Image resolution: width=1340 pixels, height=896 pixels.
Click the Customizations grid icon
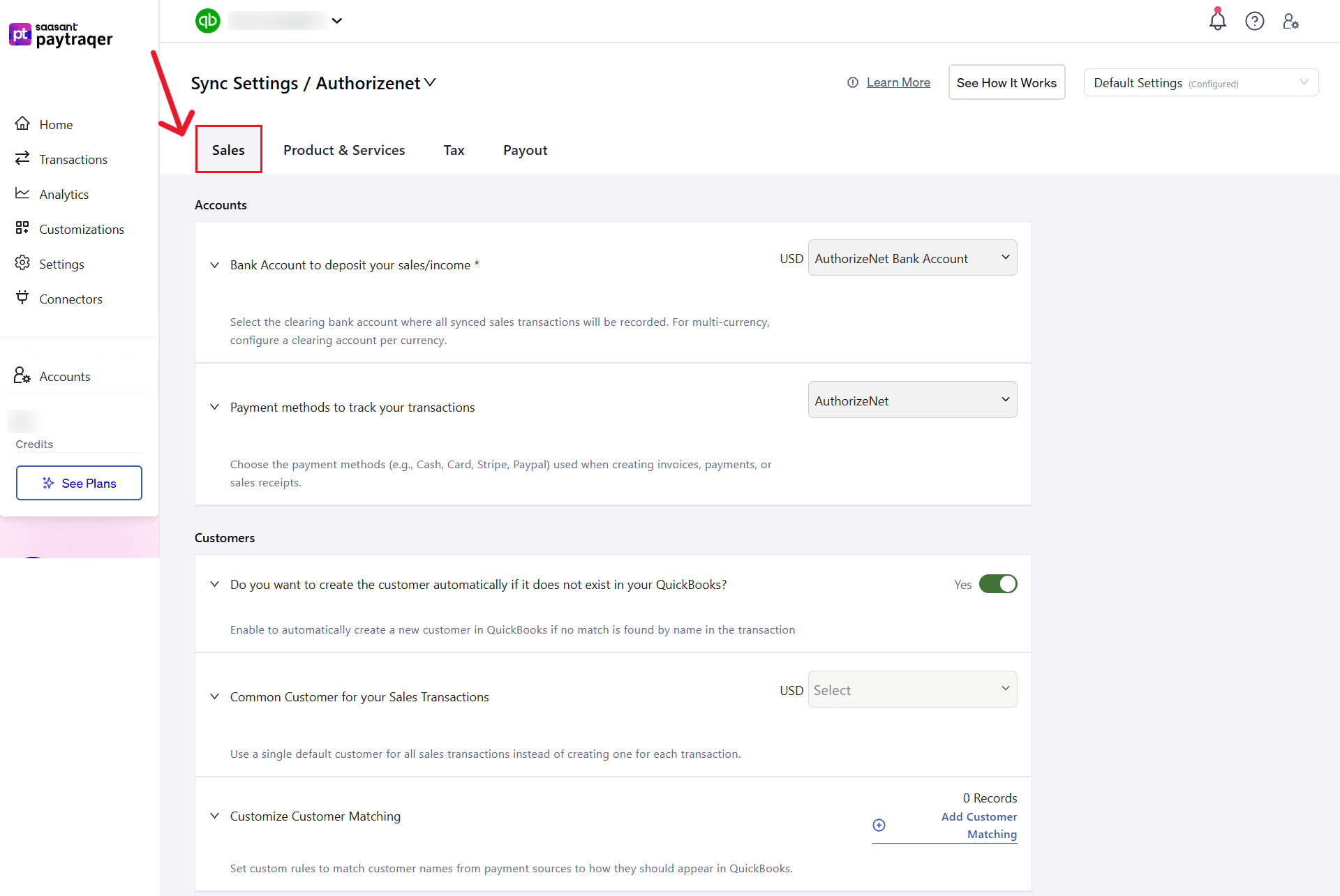click(23, 228)
